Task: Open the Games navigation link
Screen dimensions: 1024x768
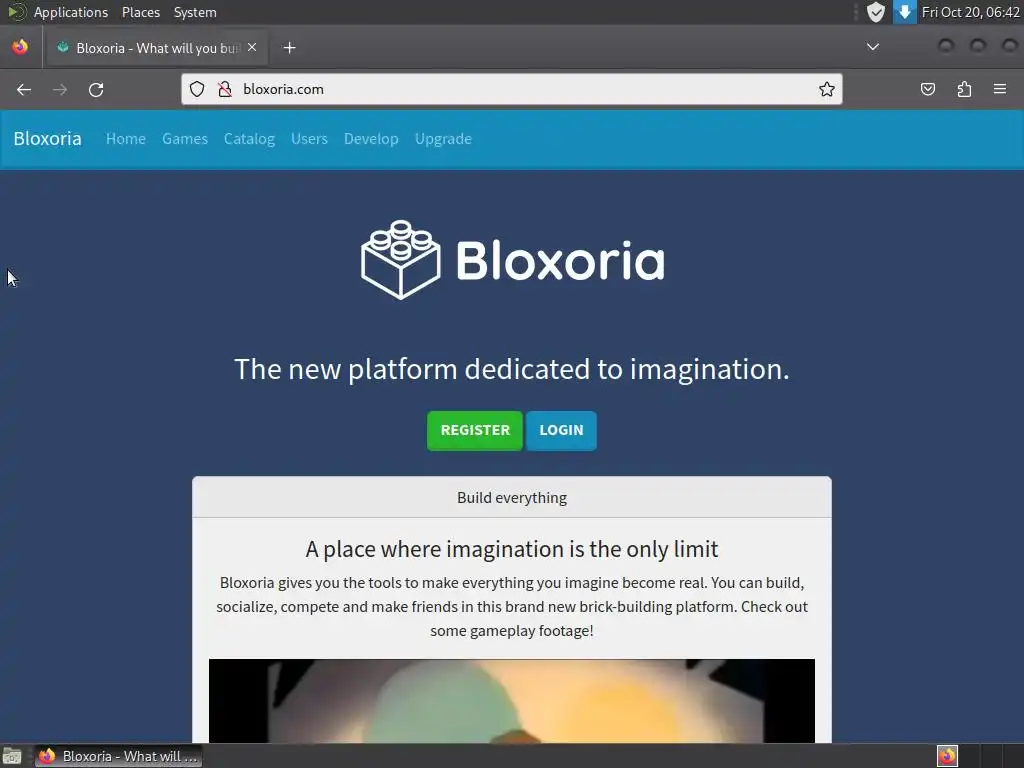Action: pos(185,139)
